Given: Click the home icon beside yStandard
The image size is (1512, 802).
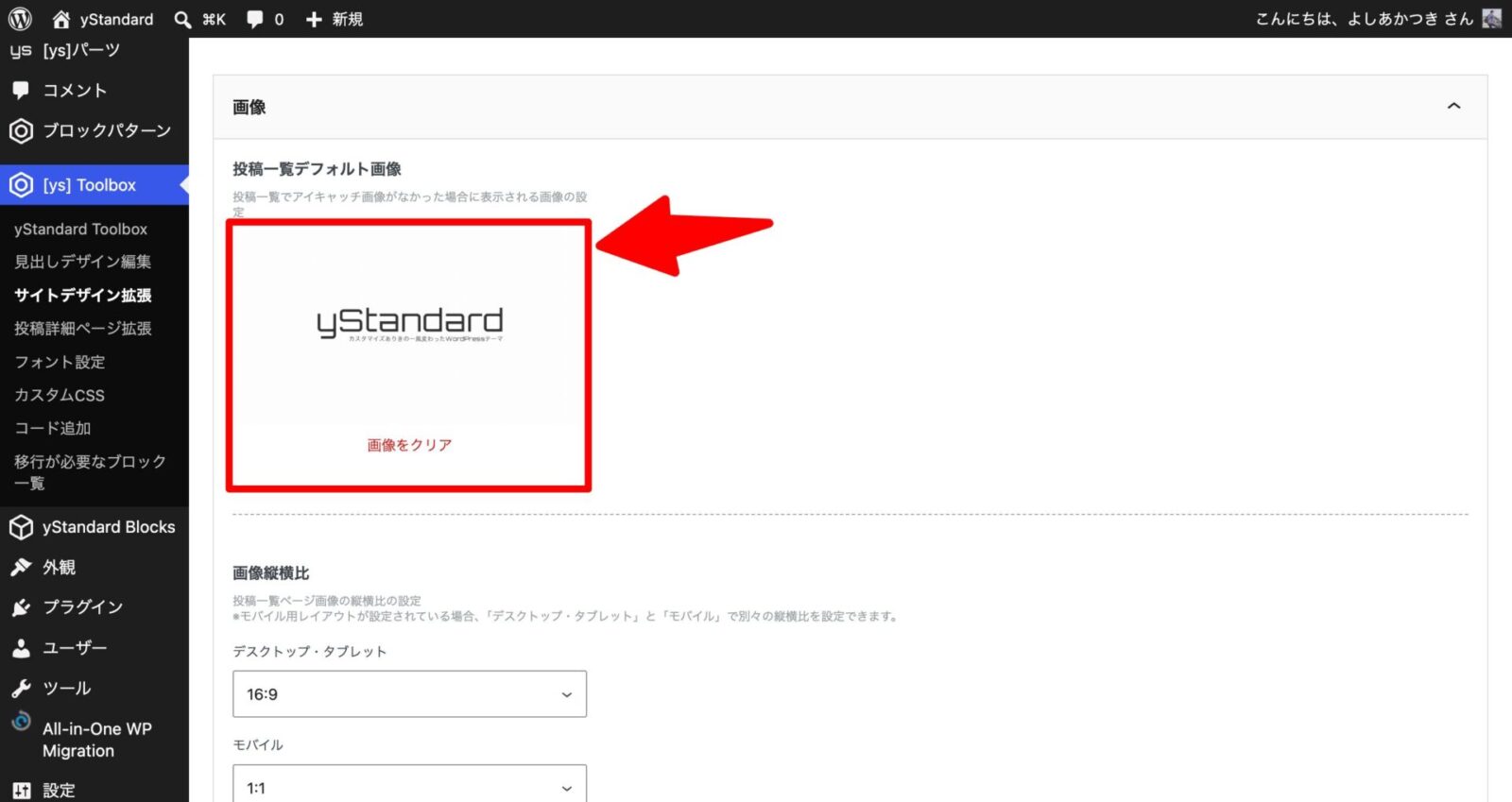Looking at the screenshot, I should click(61, 19).
